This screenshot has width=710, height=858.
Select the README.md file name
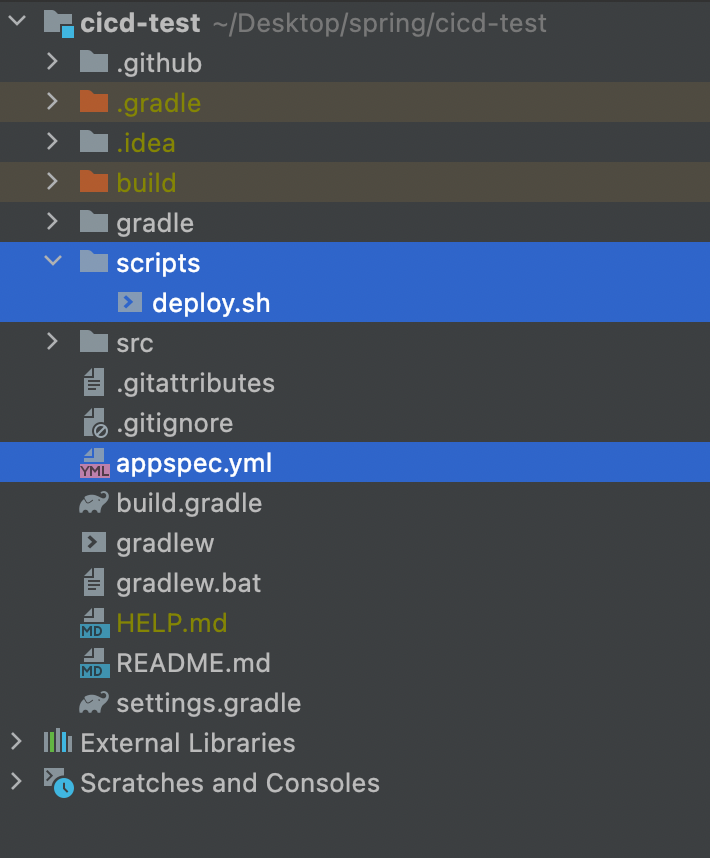point(193,663)
